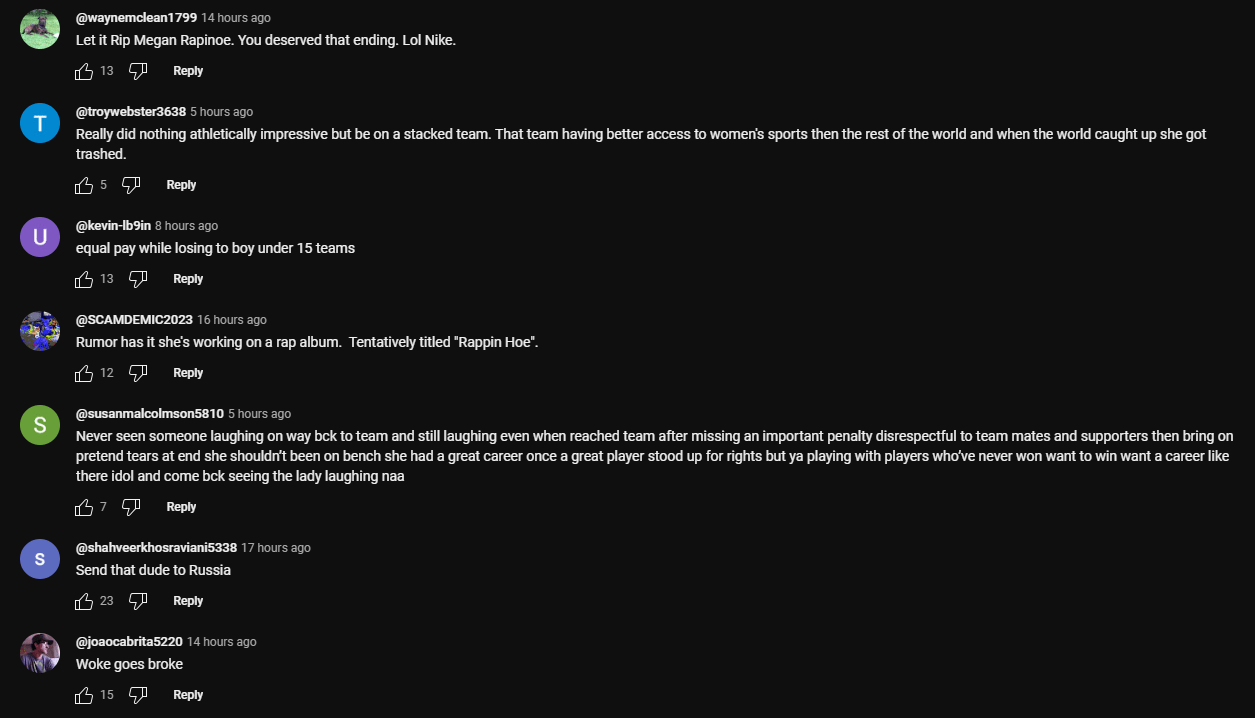Dislike @troywebster3638's comment
Viewport: 1255px width, 718px height.
(131, 185)
